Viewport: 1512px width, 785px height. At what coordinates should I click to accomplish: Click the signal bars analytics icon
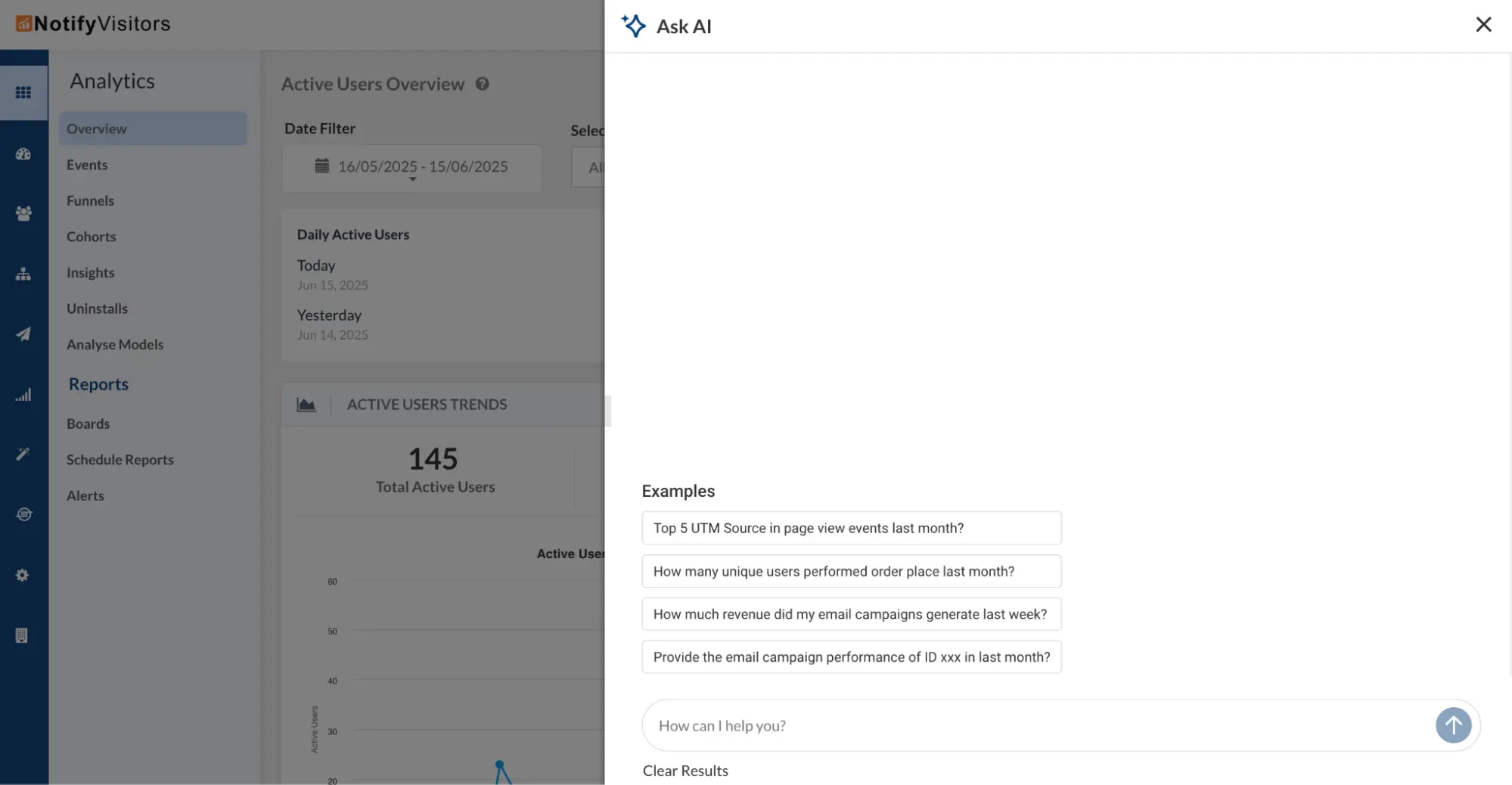(23, 395)
